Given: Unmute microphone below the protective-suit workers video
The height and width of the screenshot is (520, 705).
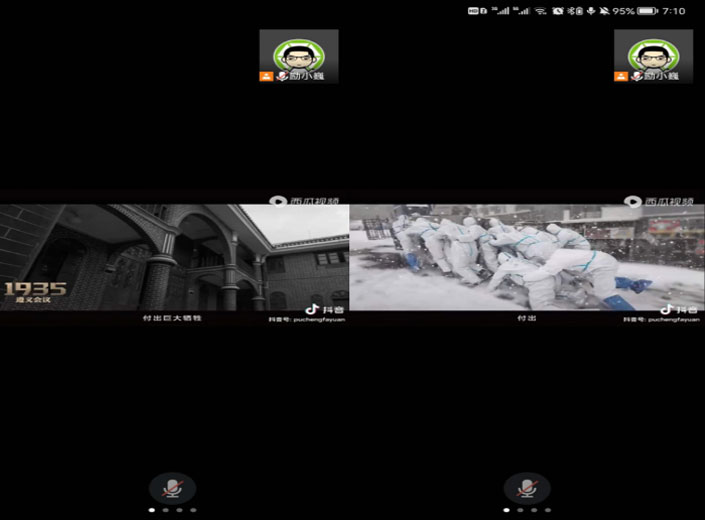Looking at the screenshot, I should click(x=526, y=488).
